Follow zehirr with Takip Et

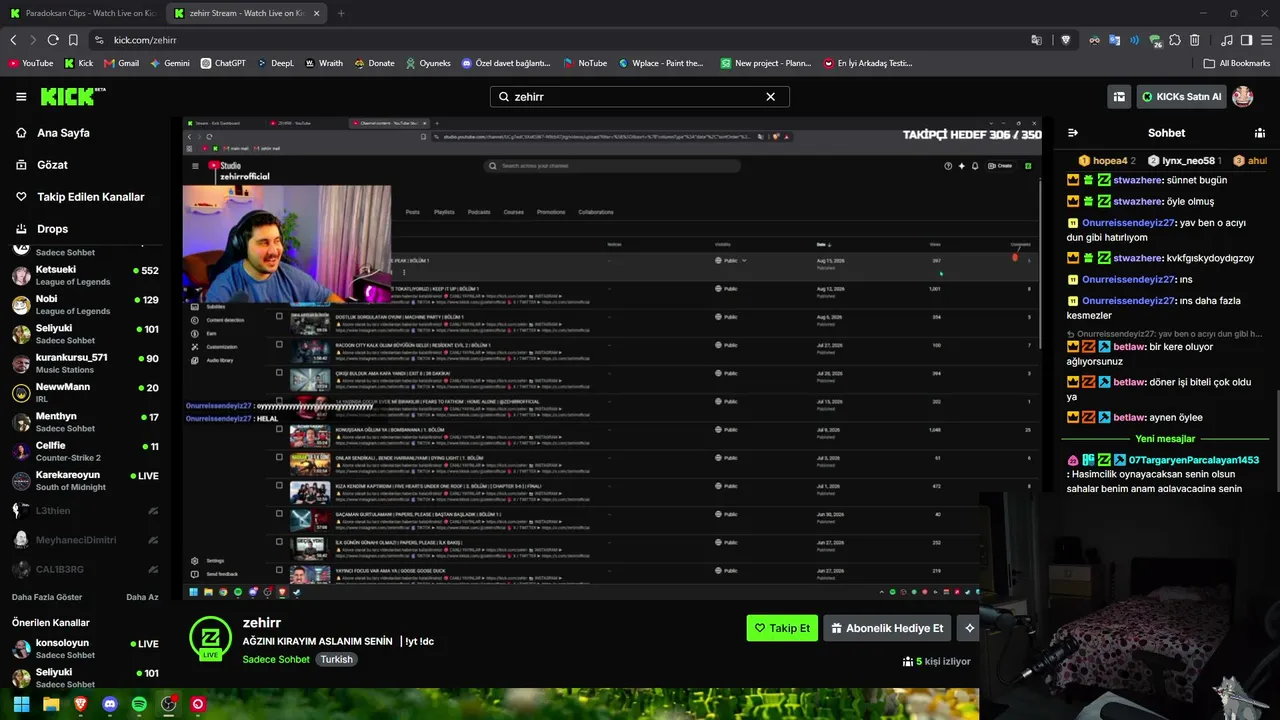(782, 628)
